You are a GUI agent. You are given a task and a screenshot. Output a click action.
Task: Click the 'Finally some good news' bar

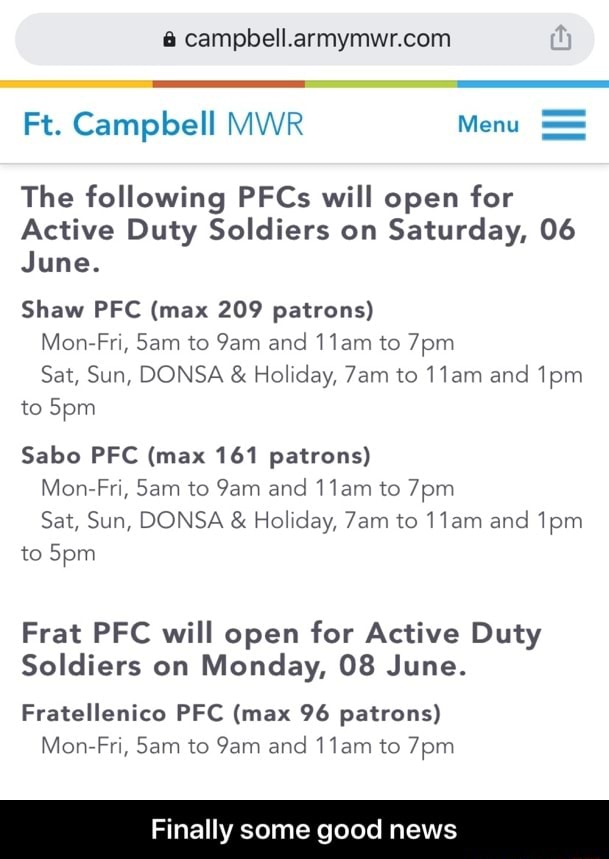[x=304, y=829]
